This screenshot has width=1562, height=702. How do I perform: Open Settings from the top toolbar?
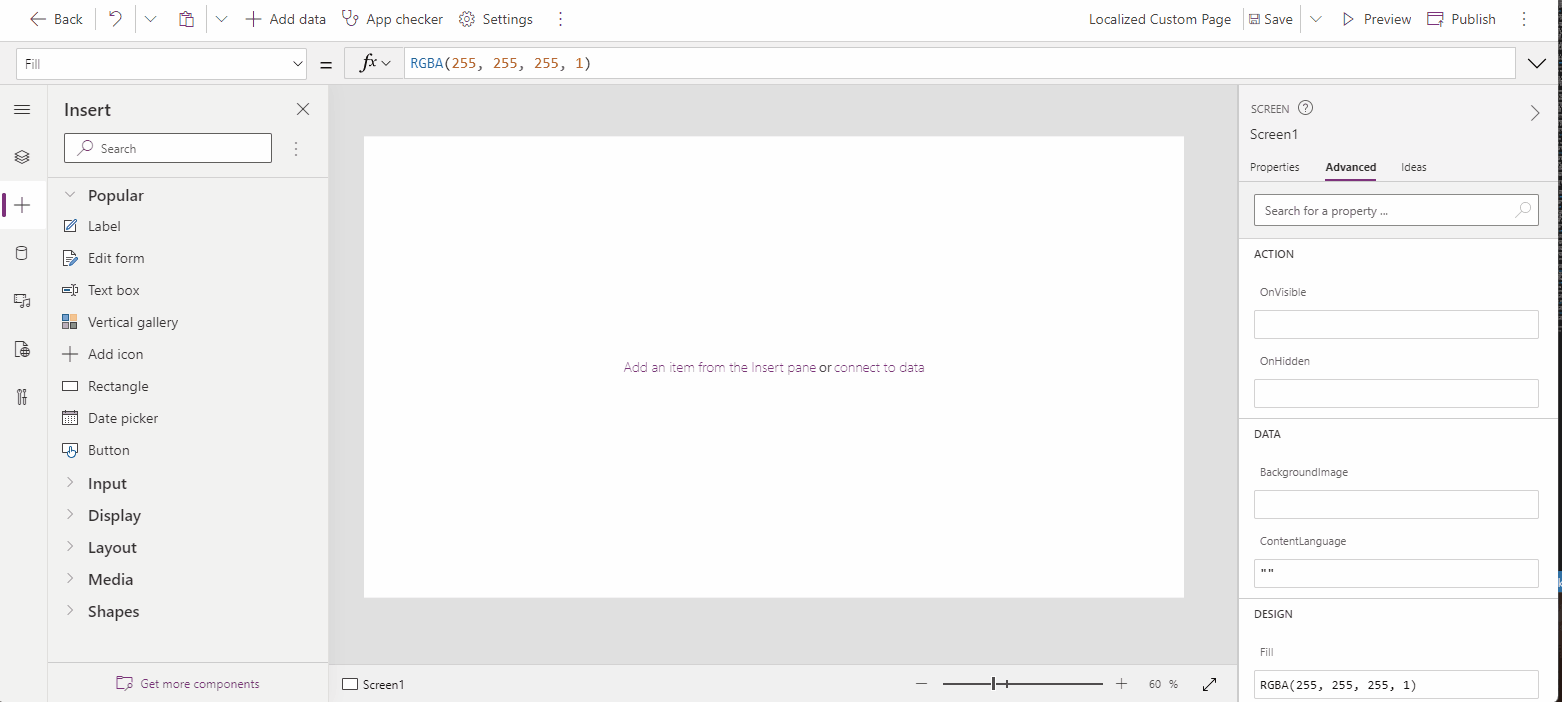tap(496, 19)
